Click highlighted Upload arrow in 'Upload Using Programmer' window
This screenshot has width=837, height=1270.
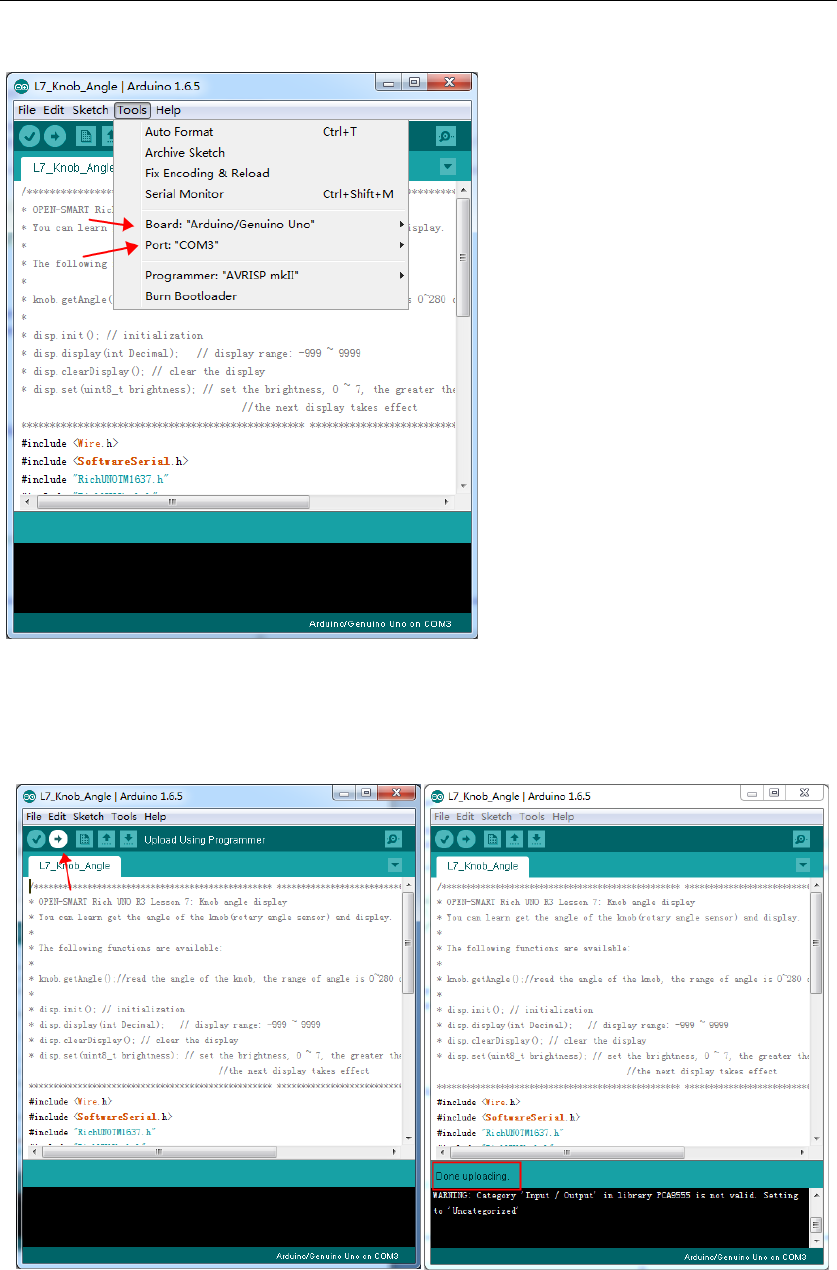58,839
